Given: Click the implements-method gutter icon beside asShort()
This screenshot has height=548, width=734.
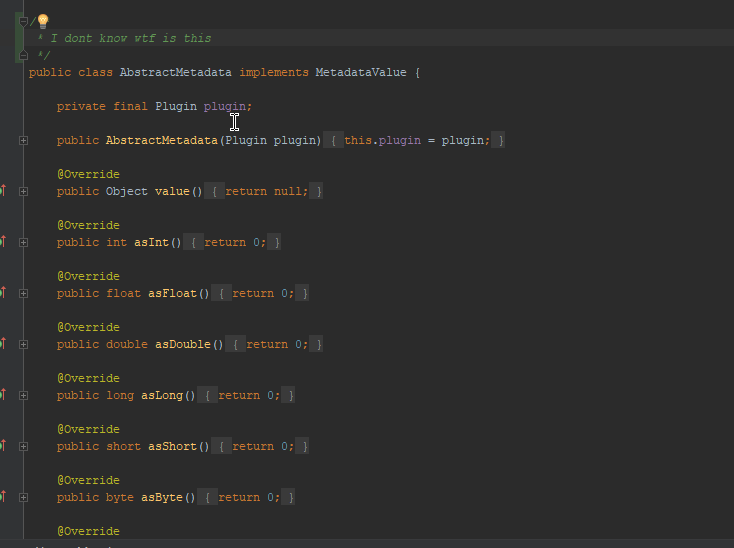Looking at the screenshot, I should pos(3,445).
